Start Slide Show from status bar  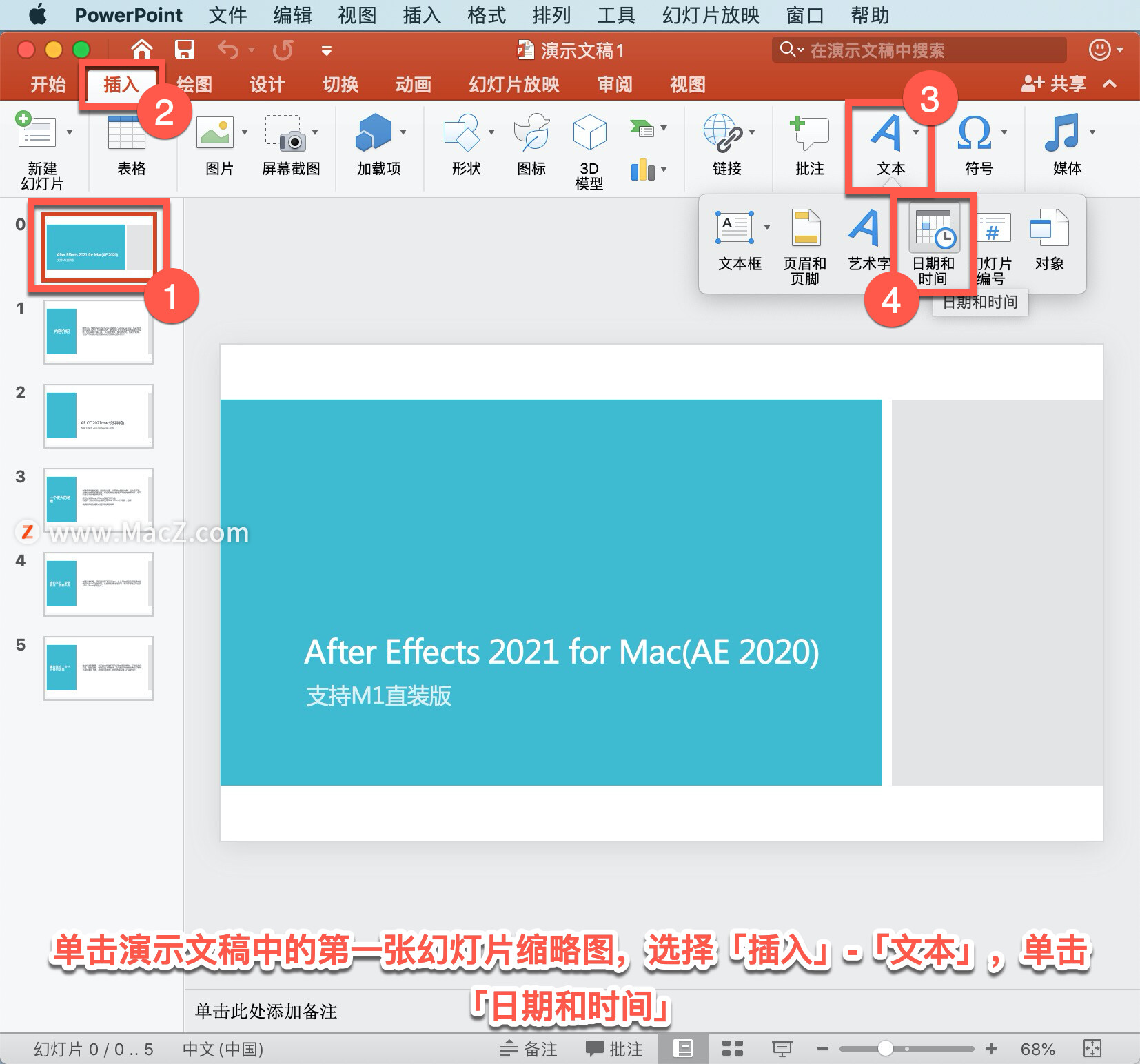click(782, 1049)
